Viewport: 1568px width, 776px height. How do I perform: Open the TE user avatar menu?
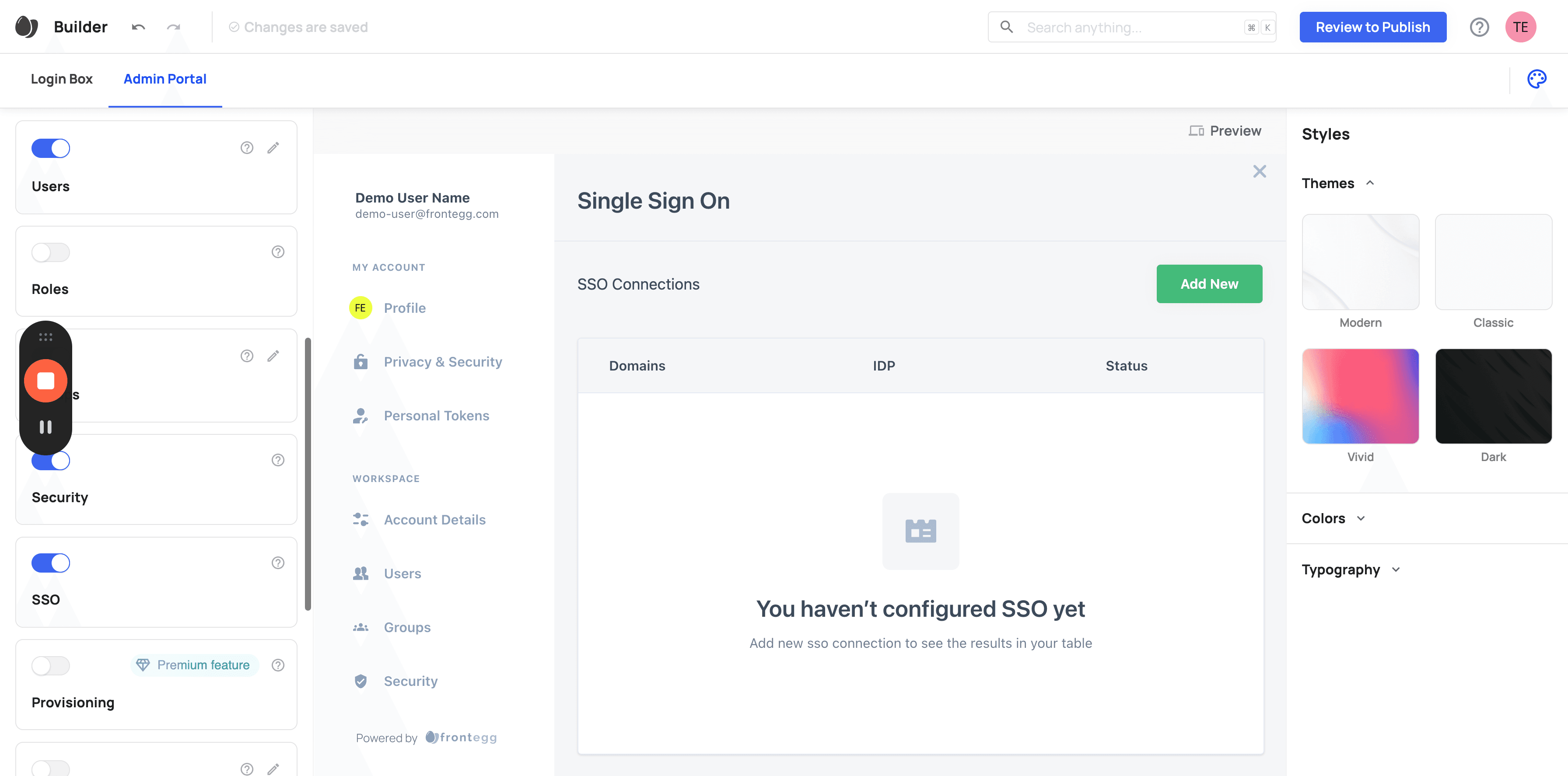(x=1520, y=27)
